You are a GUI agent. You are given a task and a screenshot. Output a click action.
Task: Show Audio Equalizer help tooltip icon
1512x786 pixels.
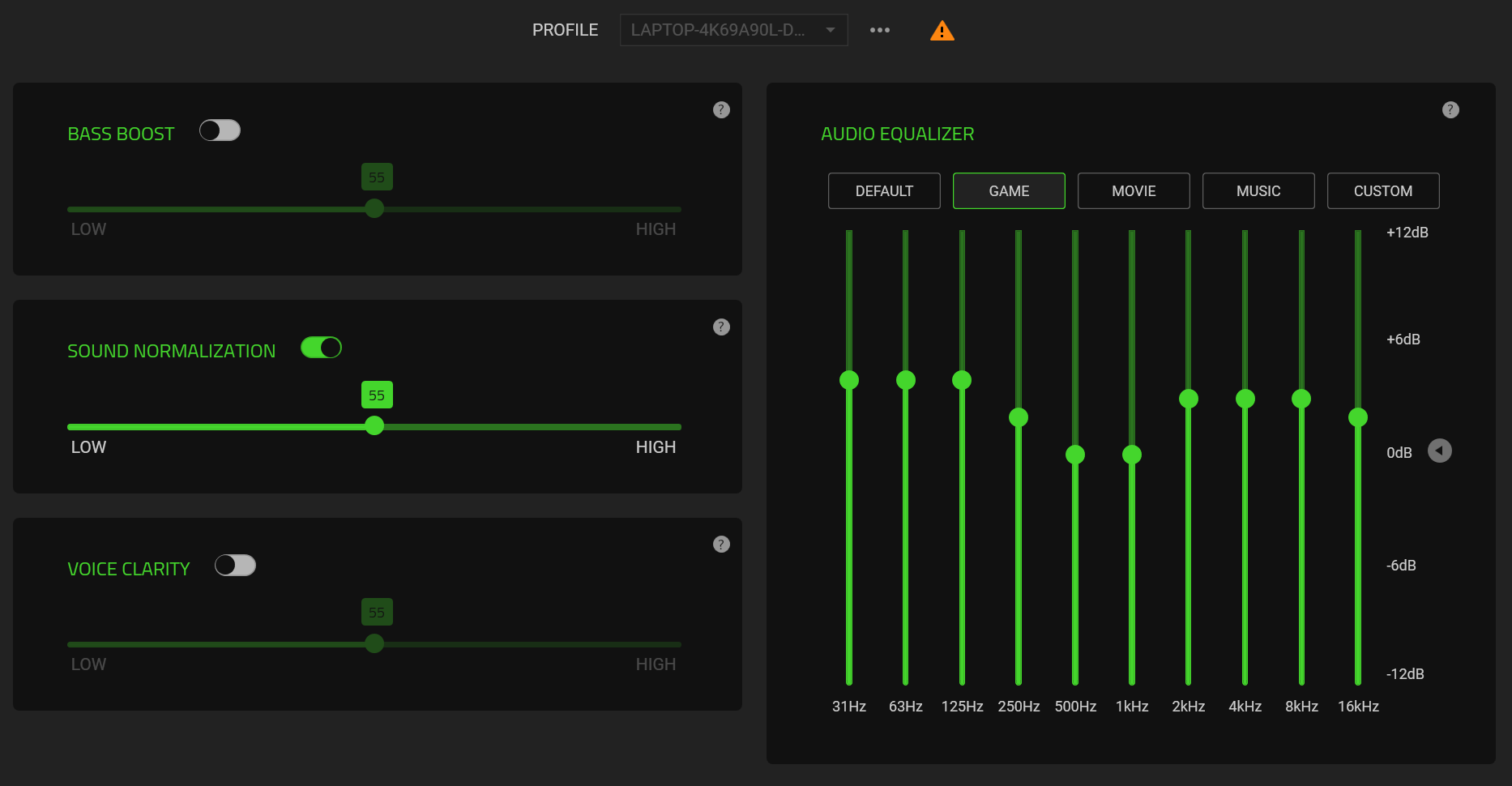(1450, 109)
